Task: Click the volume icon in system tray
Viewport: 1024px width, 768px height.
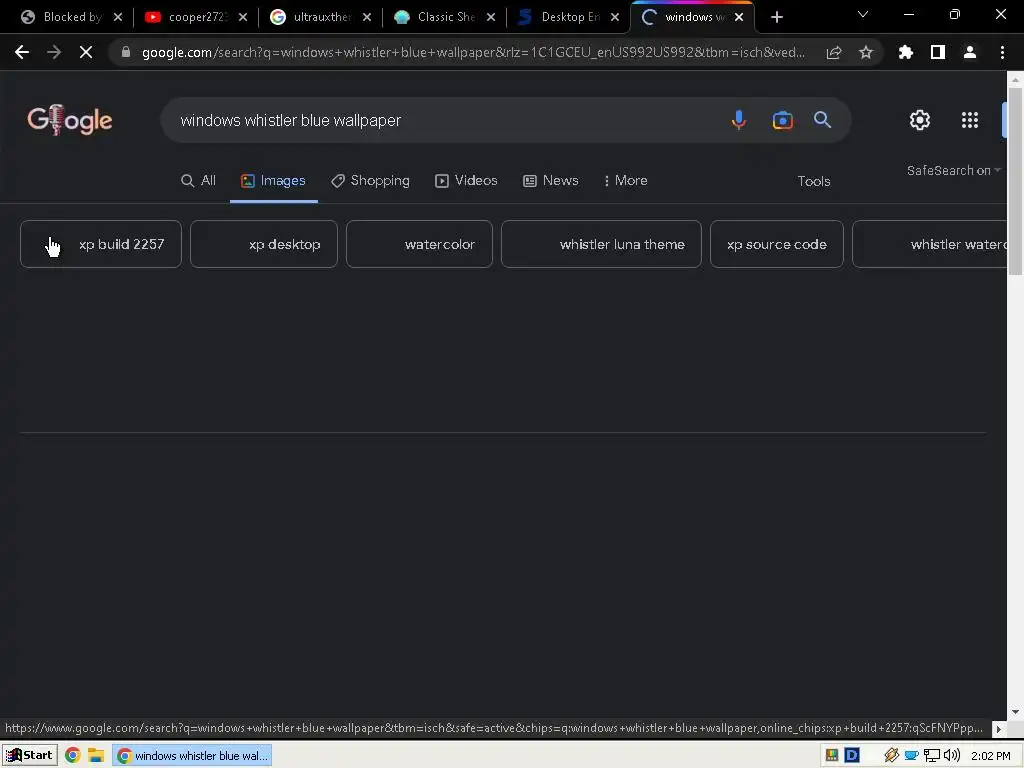Action: (952, 756)
